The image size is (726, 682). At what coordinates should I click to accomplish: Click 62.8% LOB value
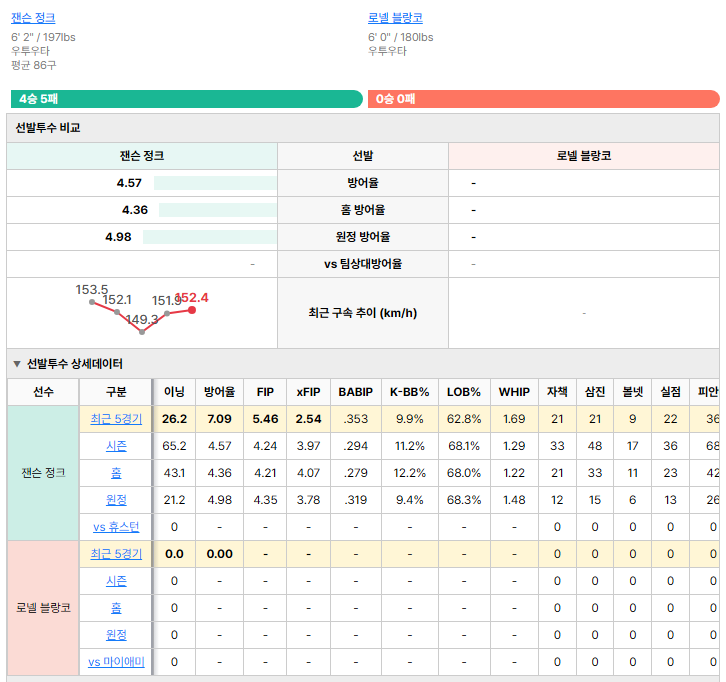464,419
